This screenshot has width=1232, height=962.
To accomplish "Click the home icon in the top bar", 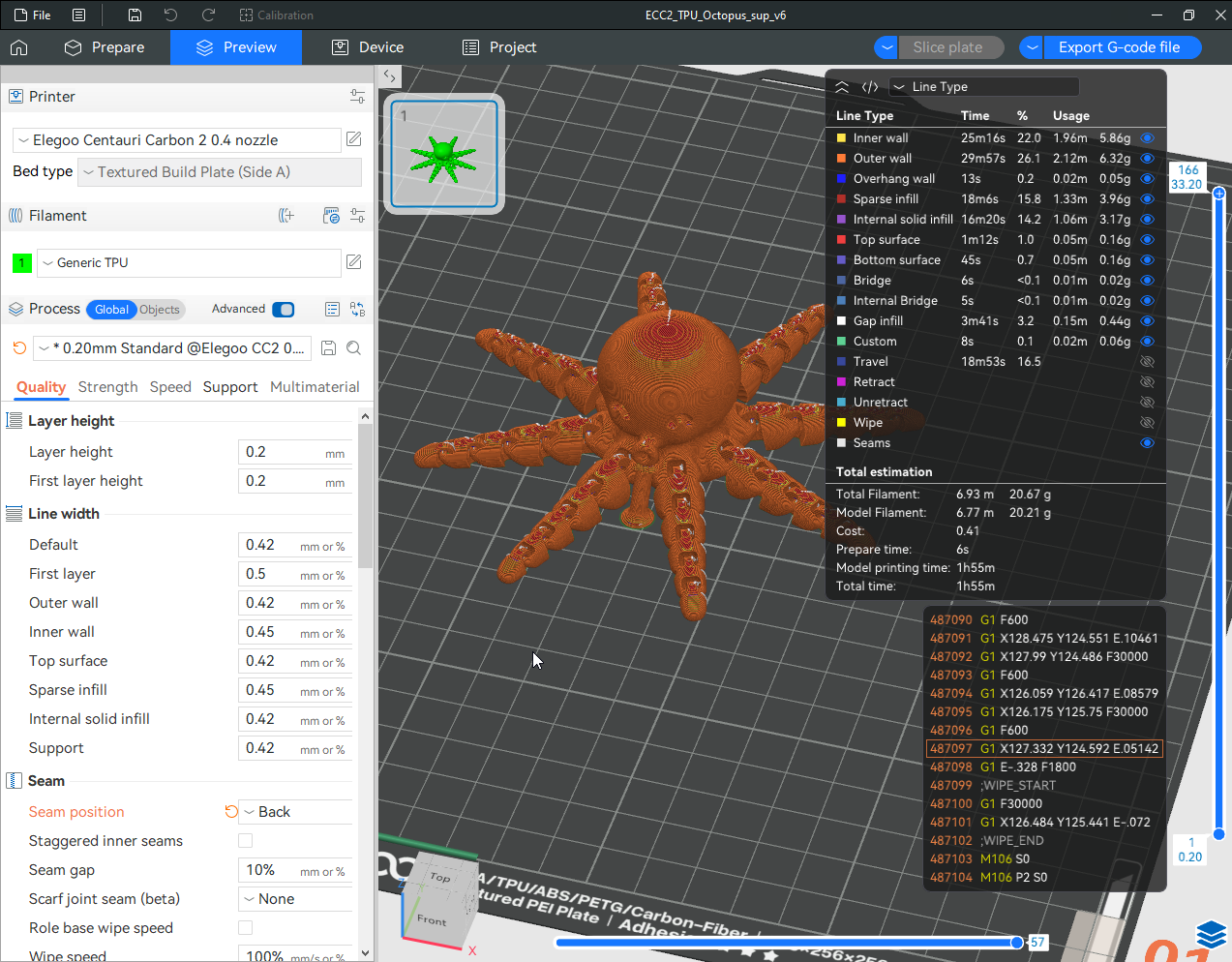I will tap(18, 47).
